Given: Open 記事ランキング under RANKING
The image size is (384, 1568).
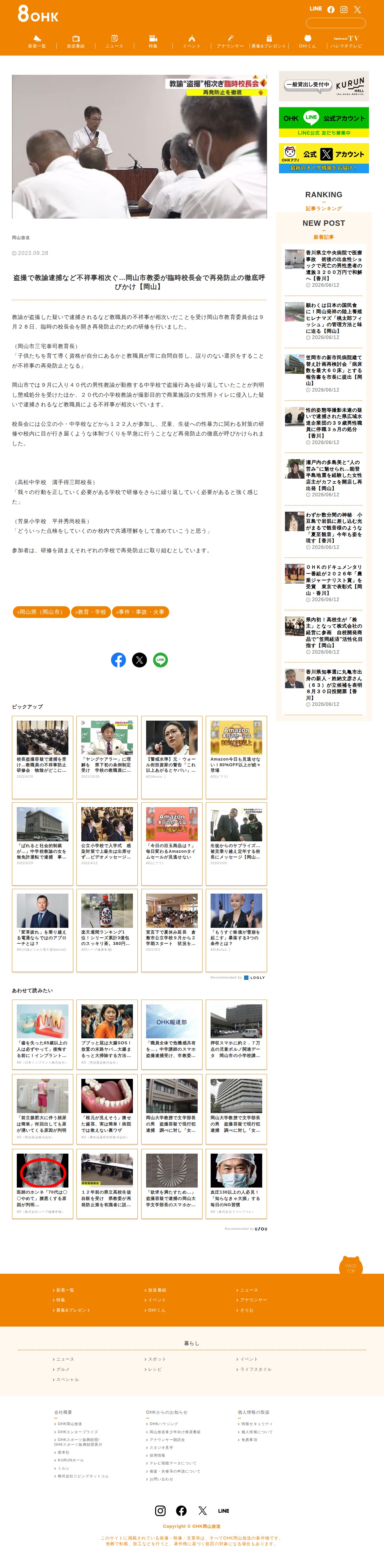Looking at the screenshot, I should 324,209.
